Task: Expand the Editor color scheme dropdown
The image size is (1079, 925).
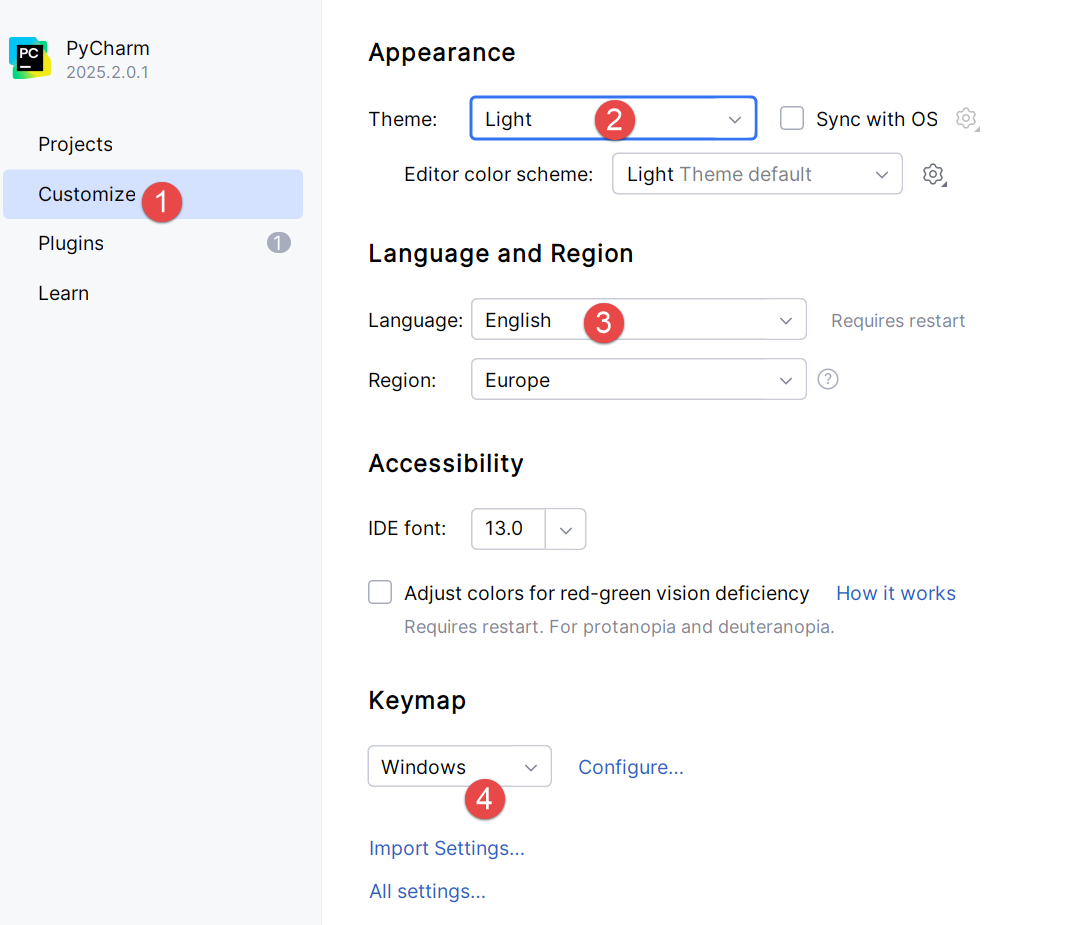Action: pyautogui.click(x=756, y=174)
